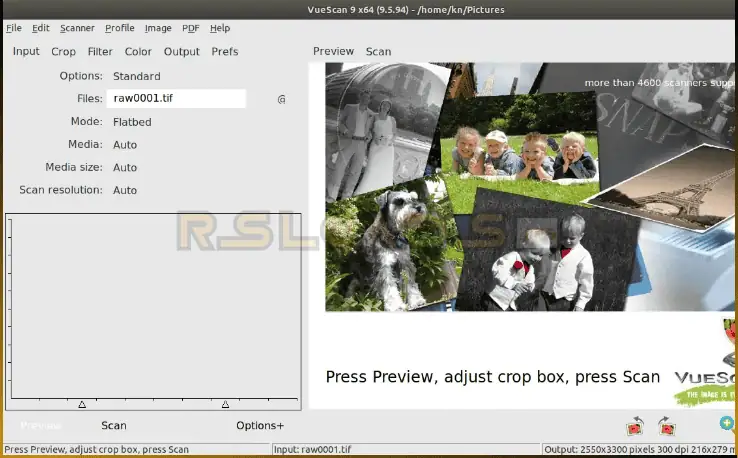
Task: Click the zoom in plus icon
Action: (727, 424)
